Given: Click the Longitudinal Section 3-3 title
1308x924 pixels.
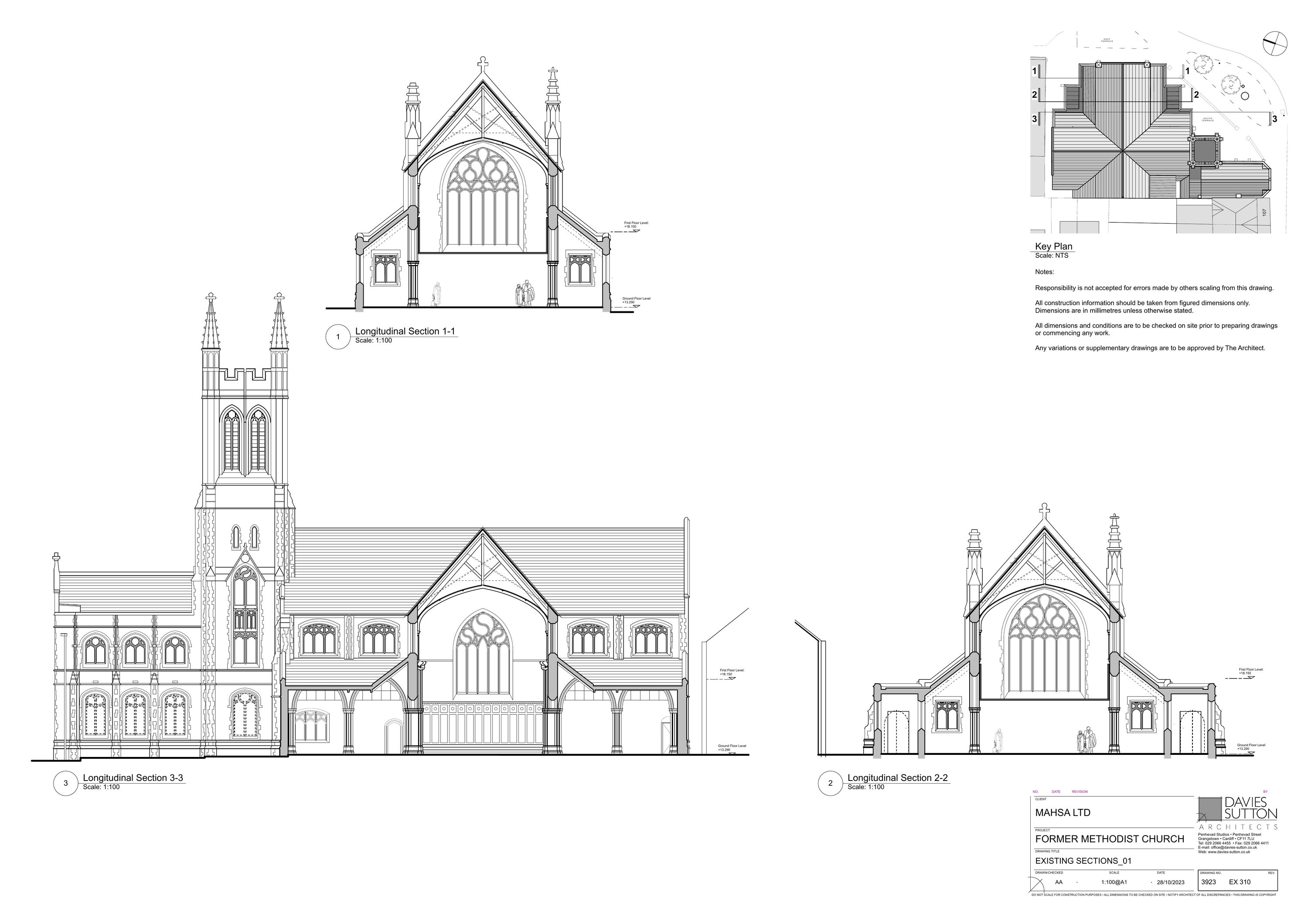Looking at the screenshot, I should click(133, 777).
